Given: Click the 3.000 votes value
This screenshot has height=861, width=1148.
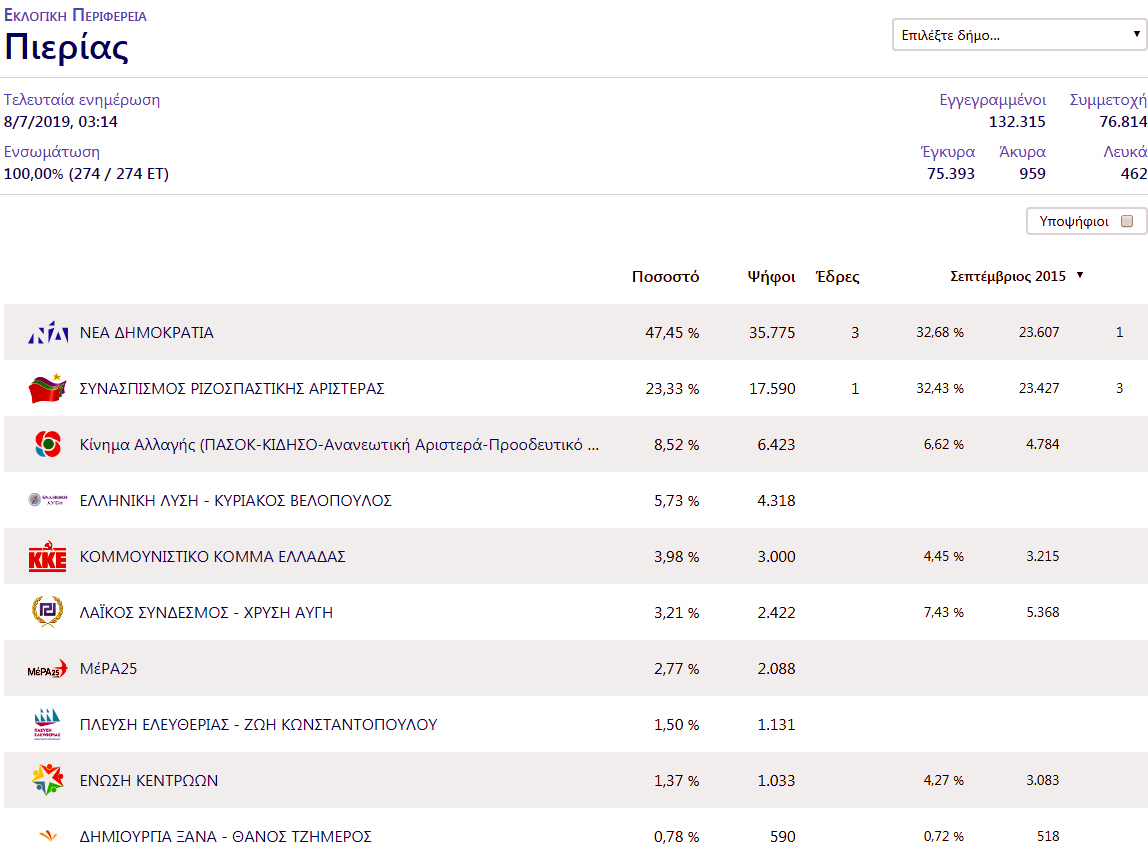Looking at the screenshot, I should [776, 557].
